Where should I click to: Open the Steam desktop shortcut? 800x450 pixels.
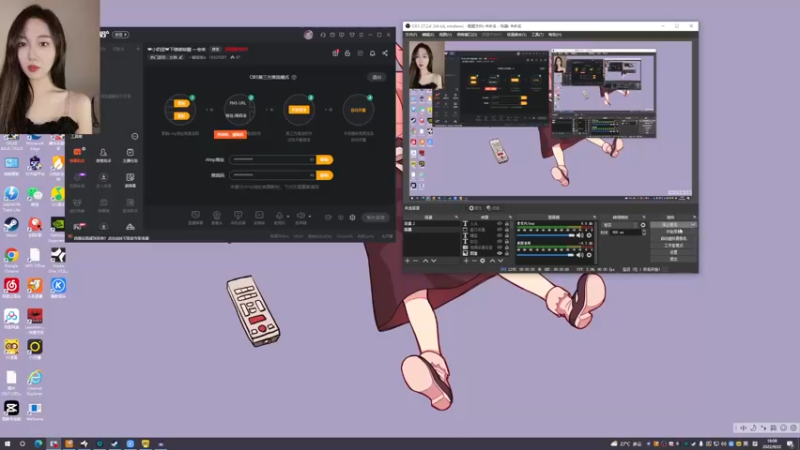tap(11, 225)
